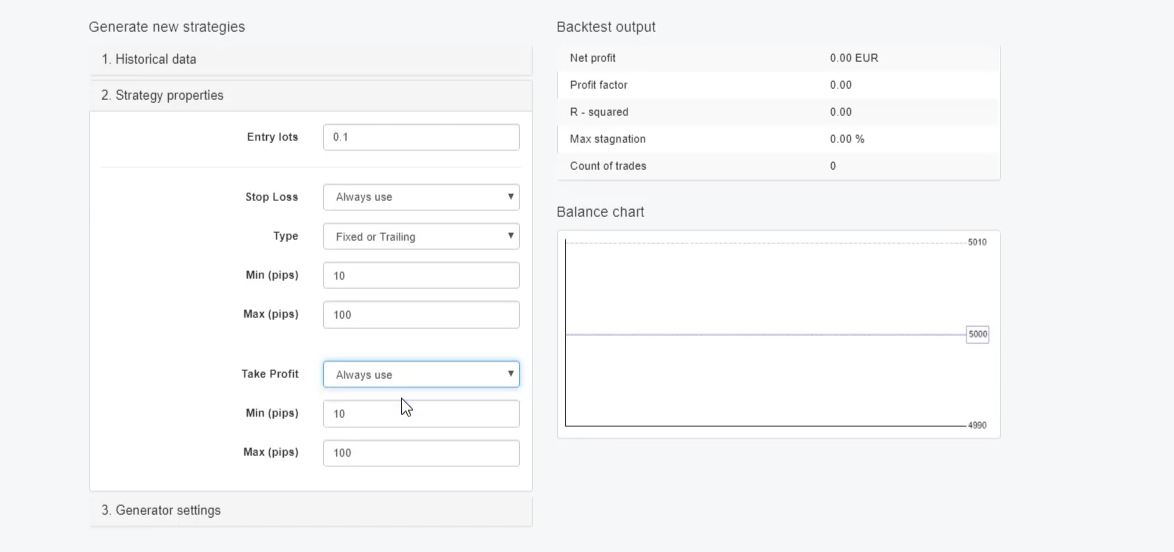Click the Take Profit Max (pips) field
Viewport: 1174px width, 552px height.
pos(421,452)
